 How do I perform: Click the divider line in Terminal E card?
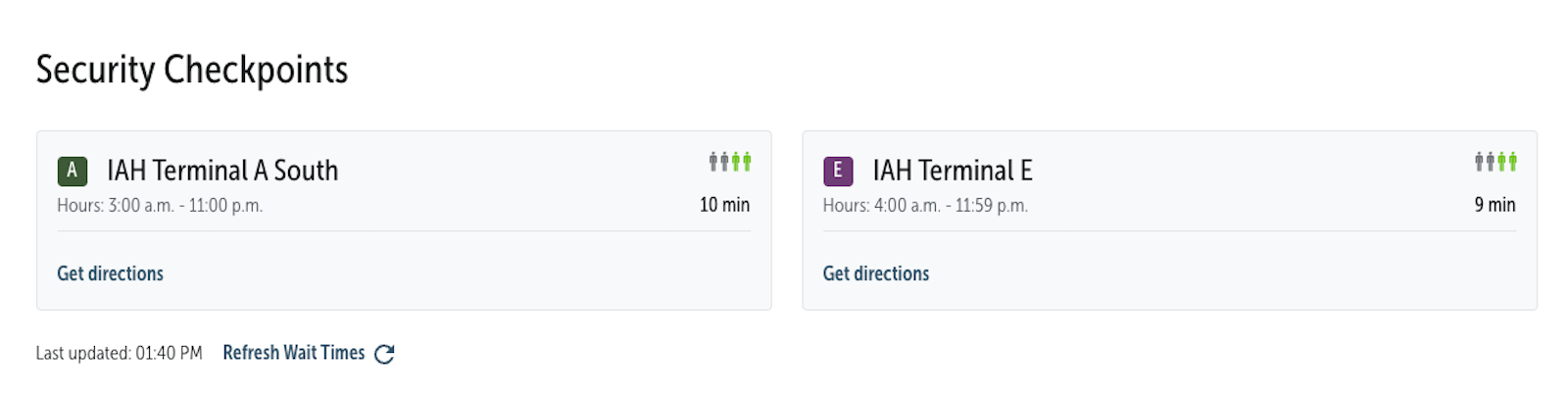(x=1169, y=231)
